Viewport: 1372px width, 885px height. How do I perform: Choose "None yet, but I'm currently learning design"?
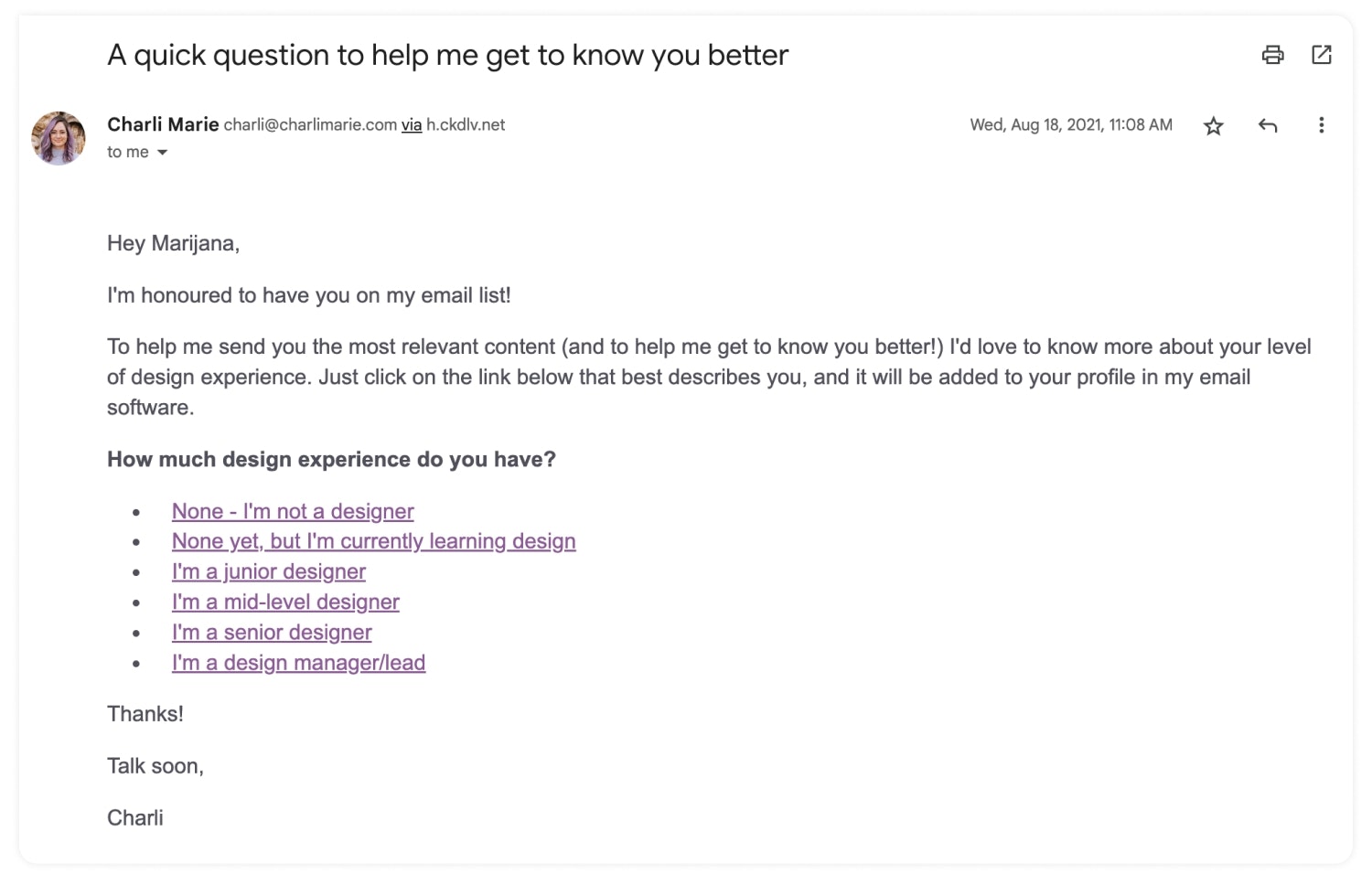click(x=374, y=541)
